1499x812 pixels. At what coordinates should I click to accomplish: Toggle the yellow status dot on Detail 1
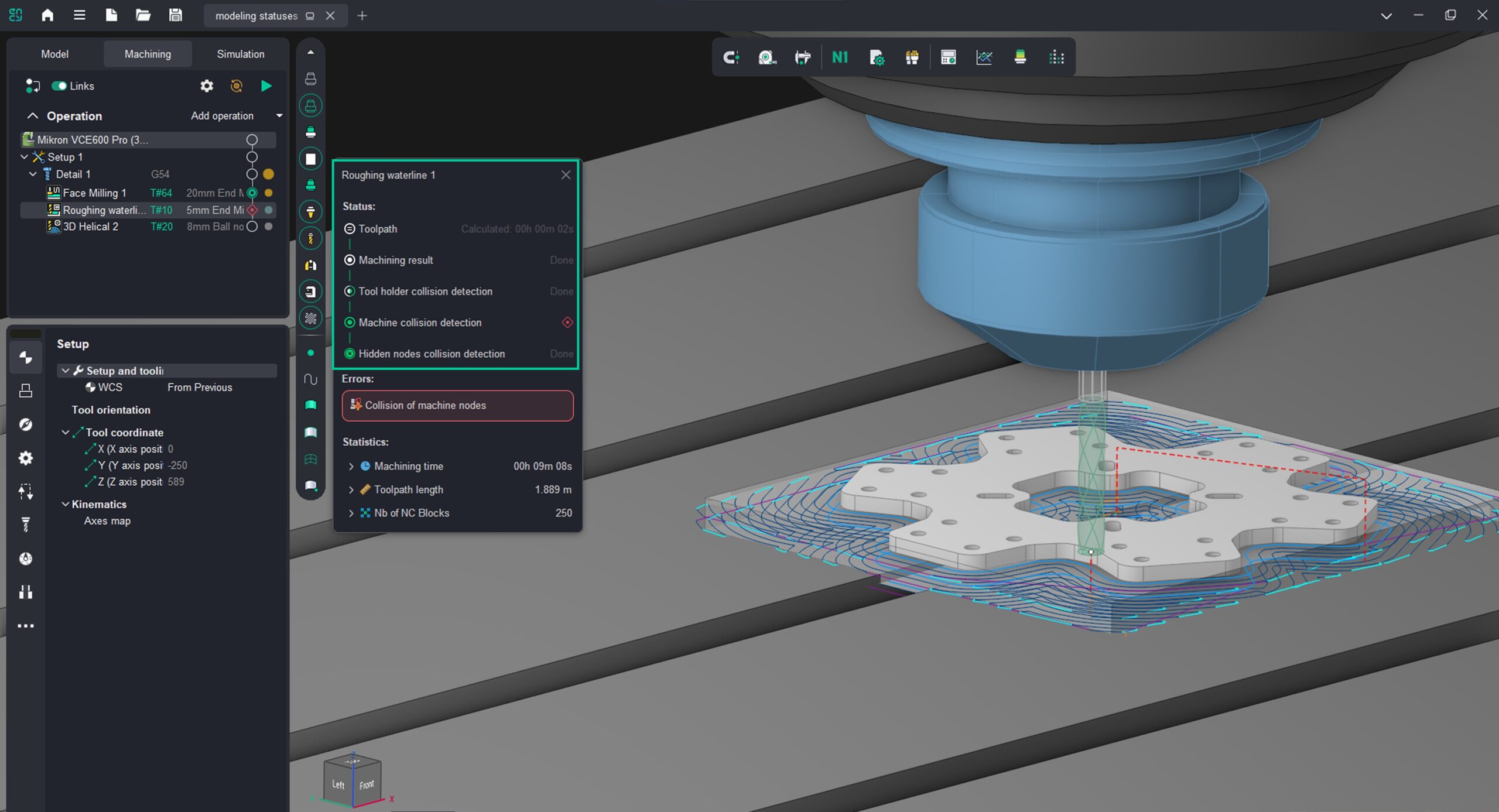[268, 174]
